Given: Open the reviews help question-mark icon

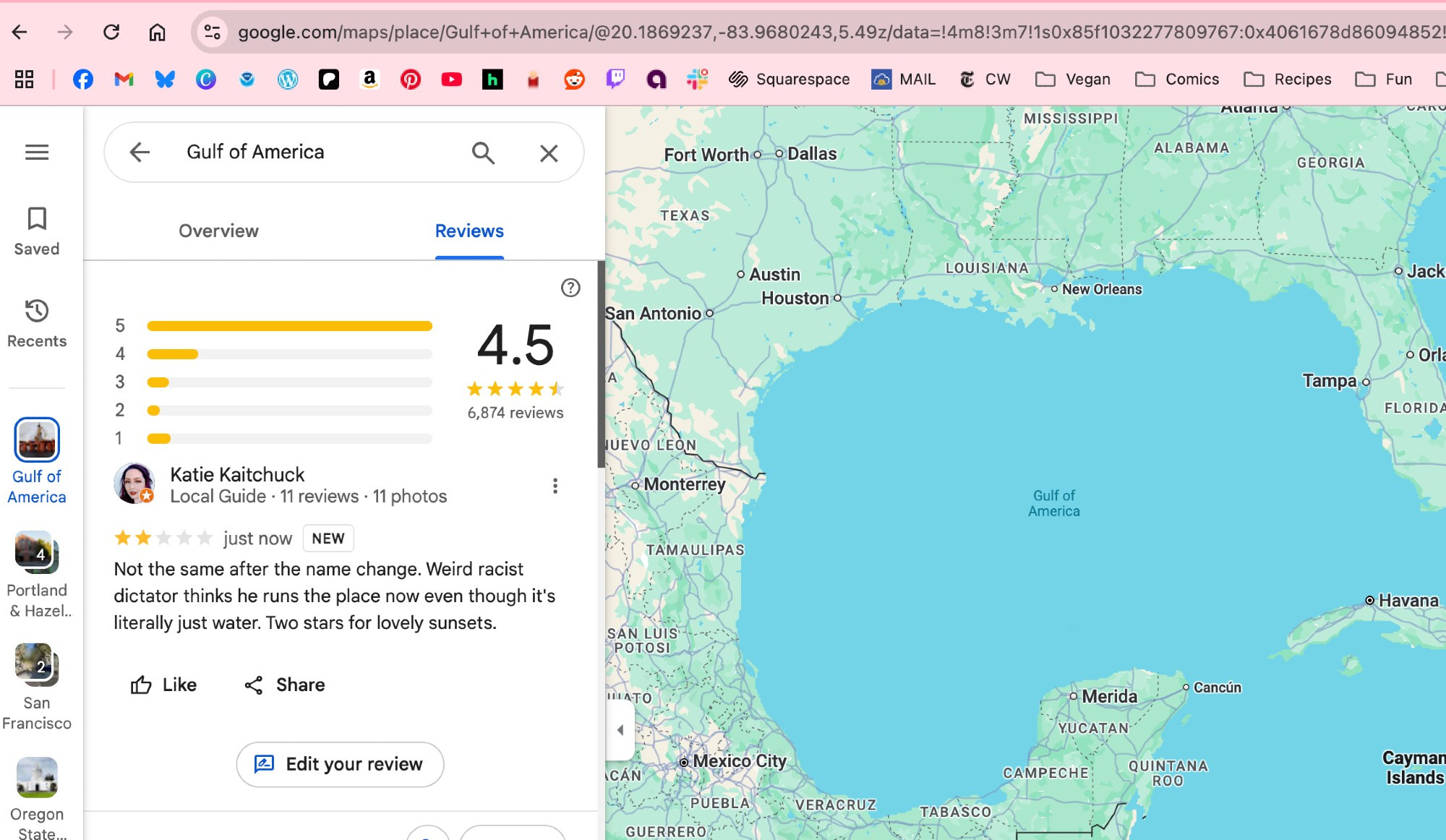Looking at the screenshot, I should (570, 288).
